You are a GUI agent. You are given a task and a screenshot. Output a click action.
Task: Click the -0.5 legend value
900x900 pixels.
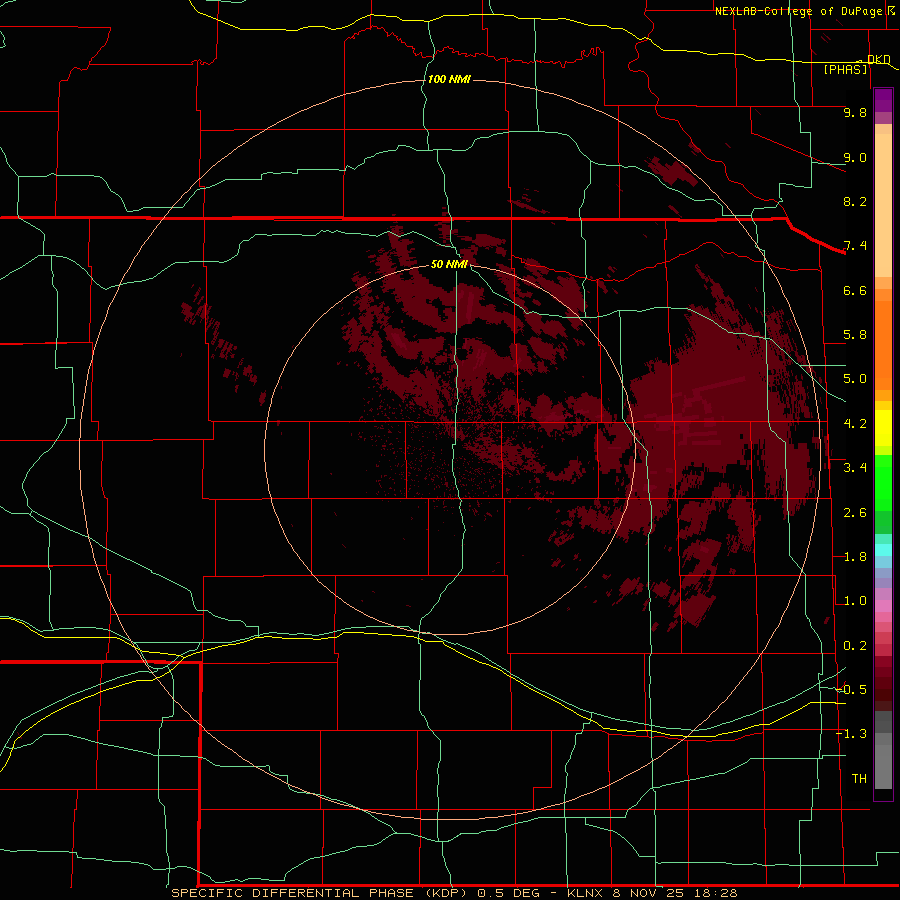pos(852,690)
